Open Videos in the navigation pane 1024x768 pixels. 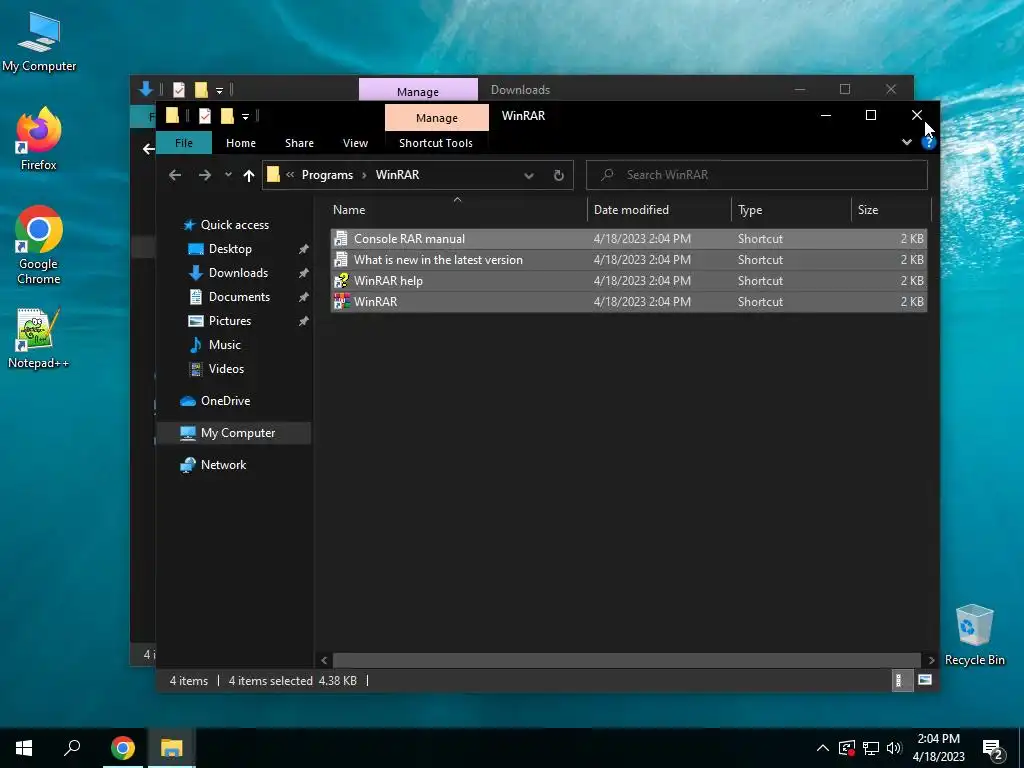(x=226, y=369)
